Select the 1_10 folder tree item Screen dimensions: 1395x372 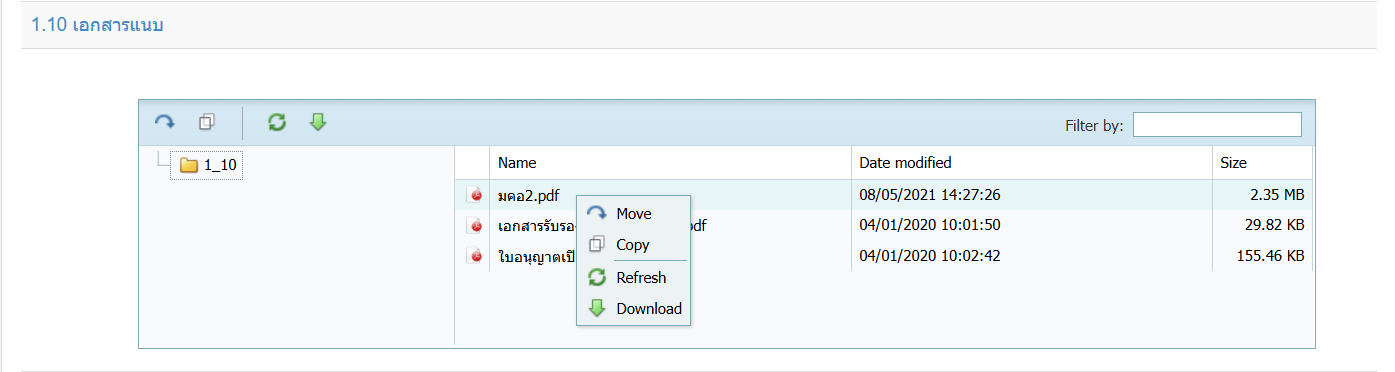click(x=206, y=165)
